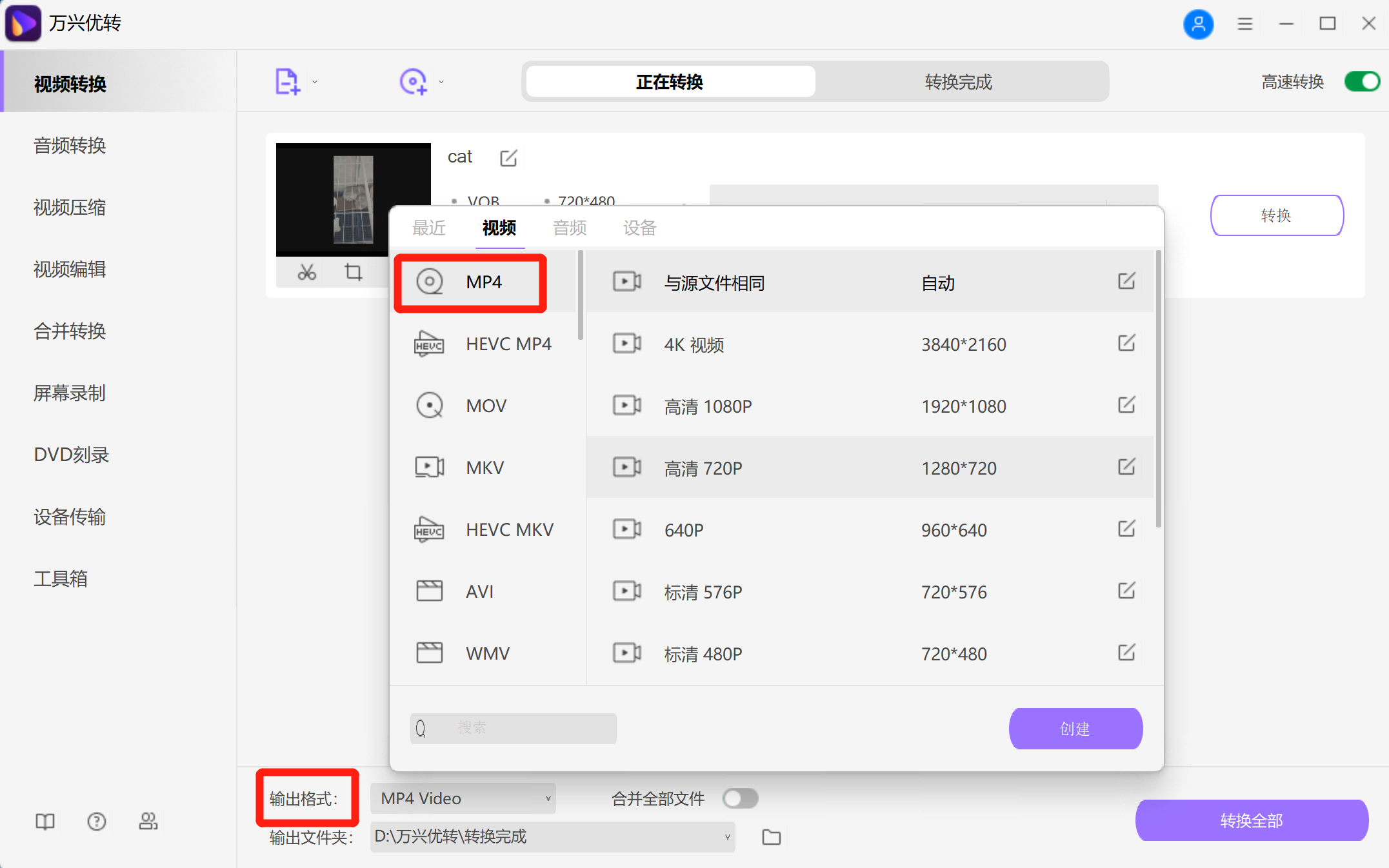This screenshot has height=868, width=1389.
Task: Click inside the format search field
Action: pyautogui.click(x=513, y=728)
